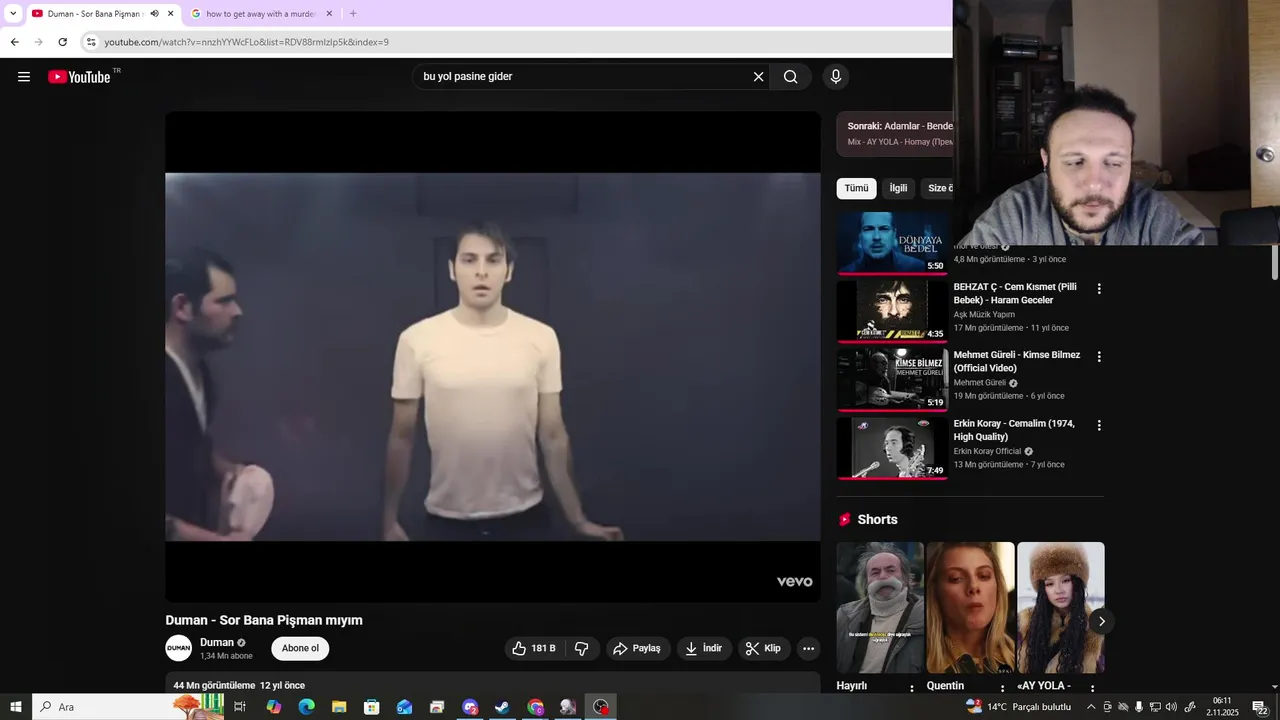Open more actions ellipsis under video
The width and height of the screenshot is (1280, 720).
[x=808, y=648]
